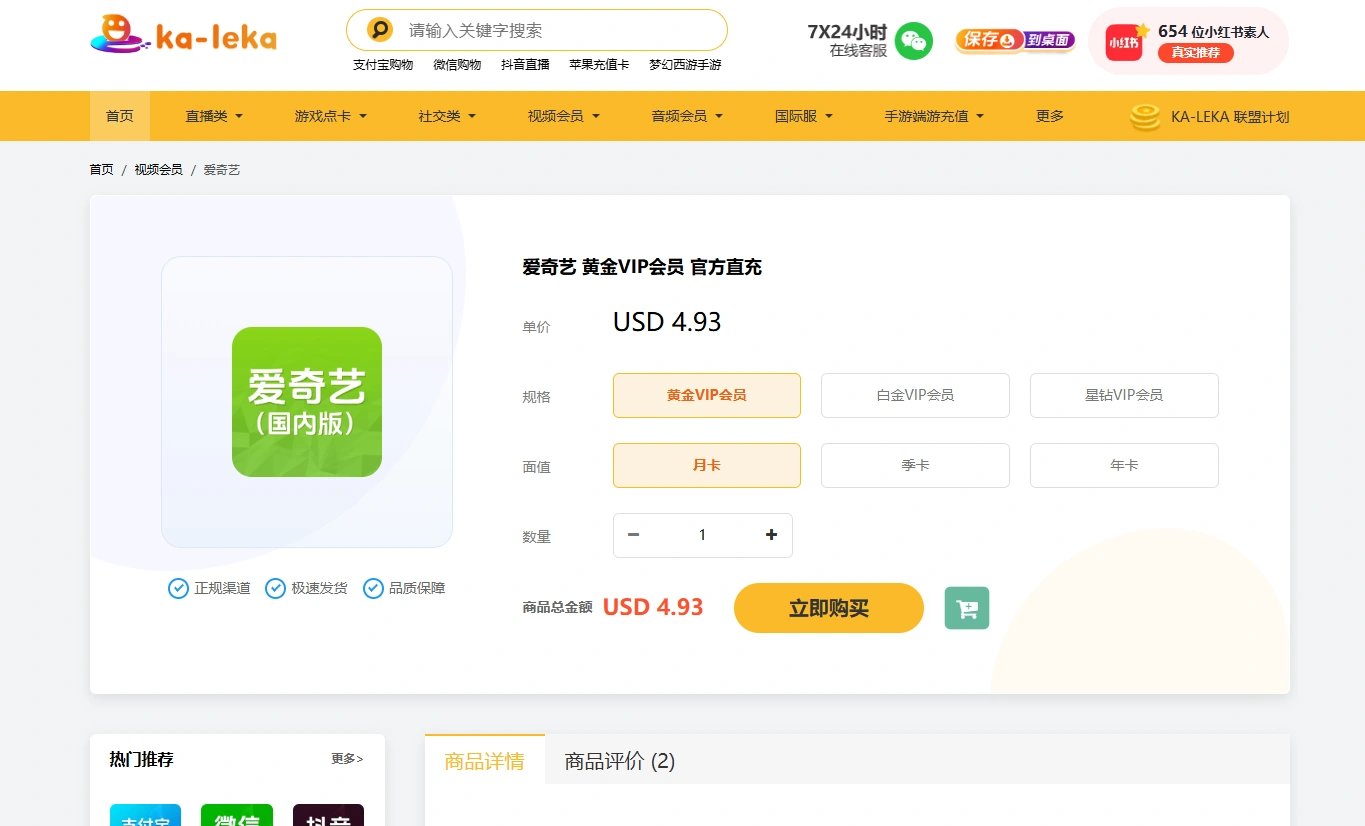Click 抖音直播 search suggestion
1365x826 pixels.
coord(525,65)
